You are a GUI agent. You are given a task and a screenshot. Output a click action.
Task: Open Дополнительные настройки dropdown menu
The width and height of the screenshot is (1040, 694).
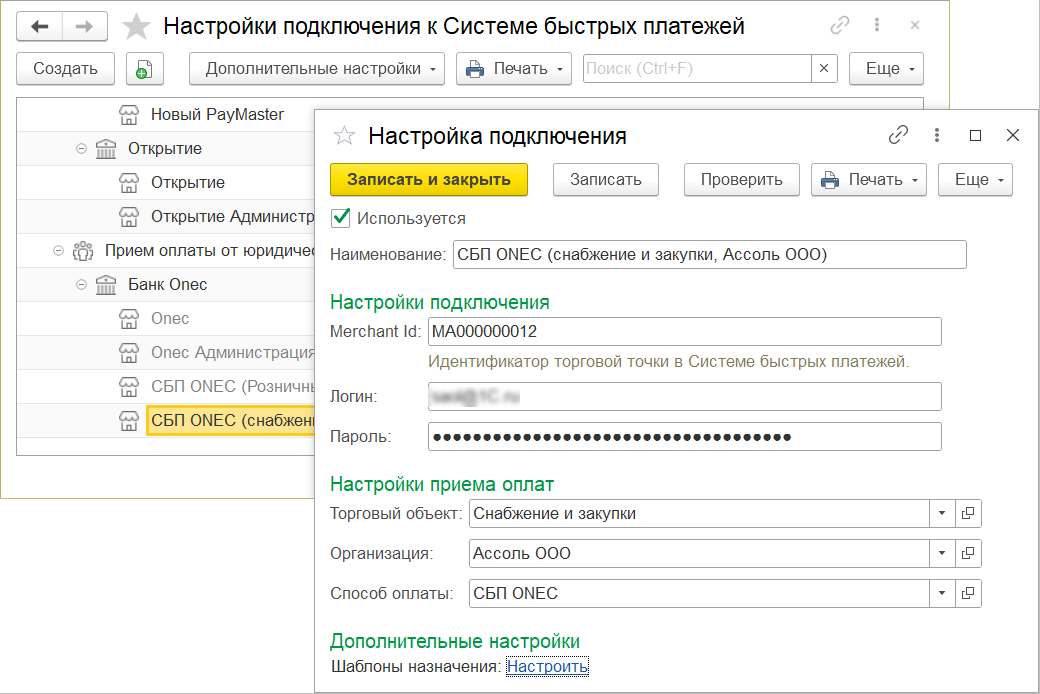(317, 69)
